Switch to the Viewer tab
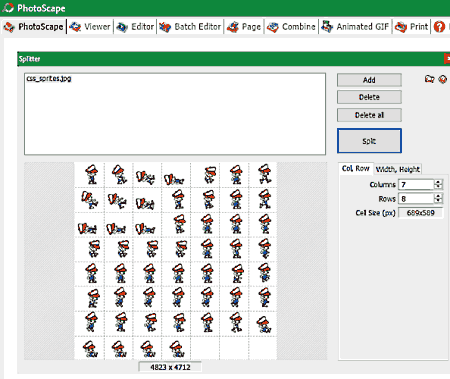This screenshot has width=450, height=379. pos(90,27)
